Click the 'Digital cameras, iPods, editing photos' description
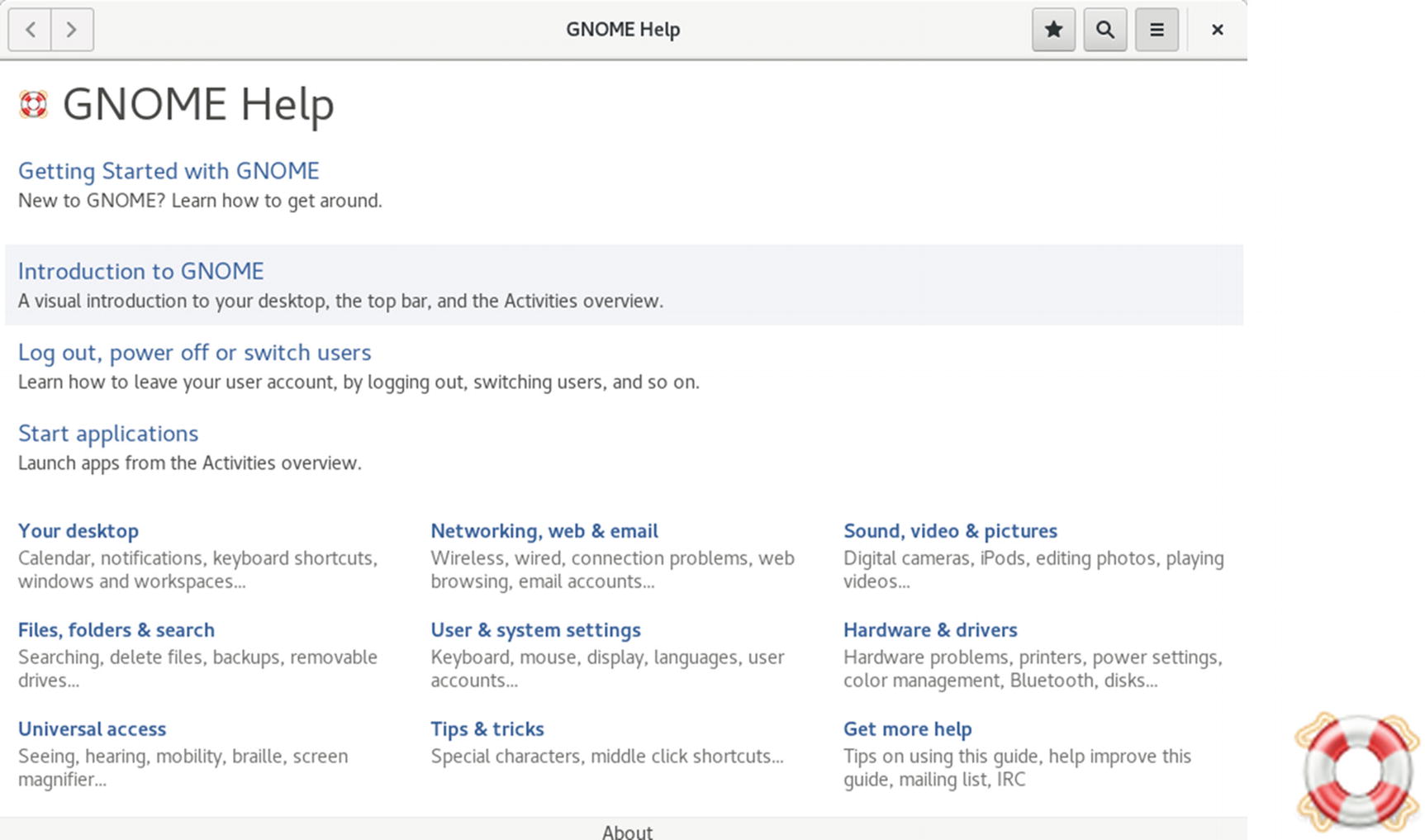The width and height of the screenshot is (1425, 840). [1033, 569]
